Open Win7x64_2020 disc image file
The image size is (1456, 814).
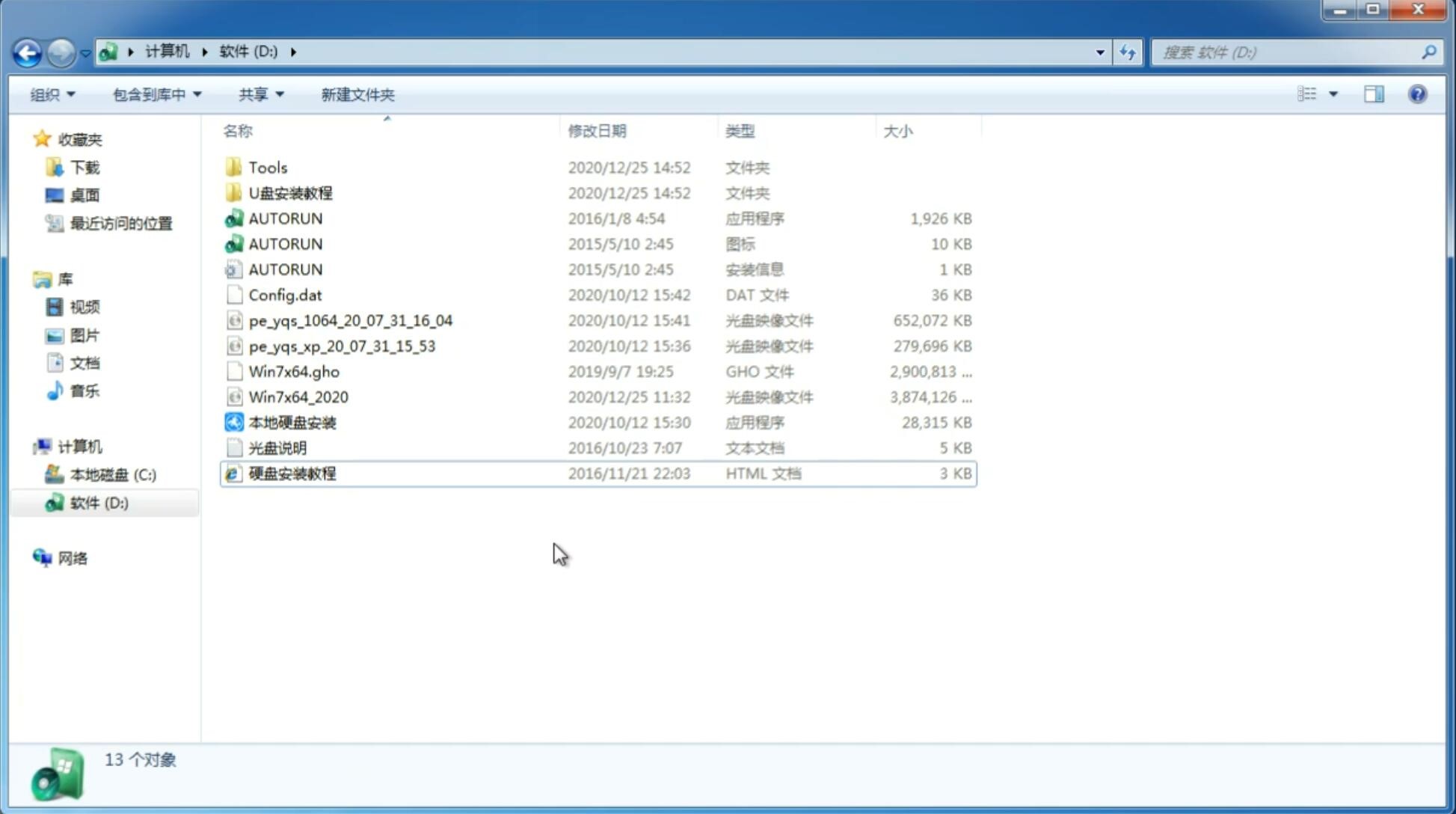[298, 397]
